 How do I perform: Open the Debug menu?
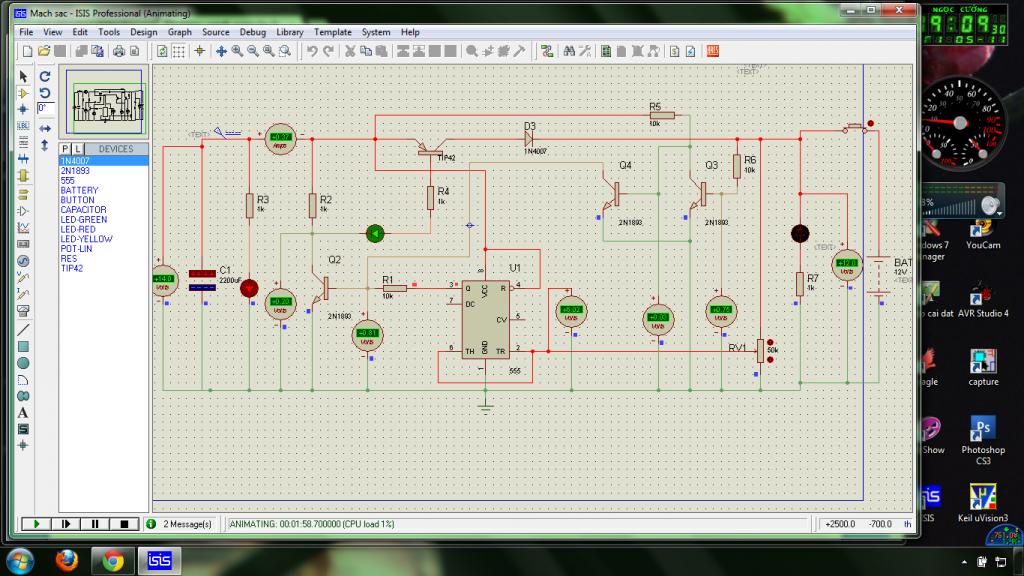coord(253,32)
